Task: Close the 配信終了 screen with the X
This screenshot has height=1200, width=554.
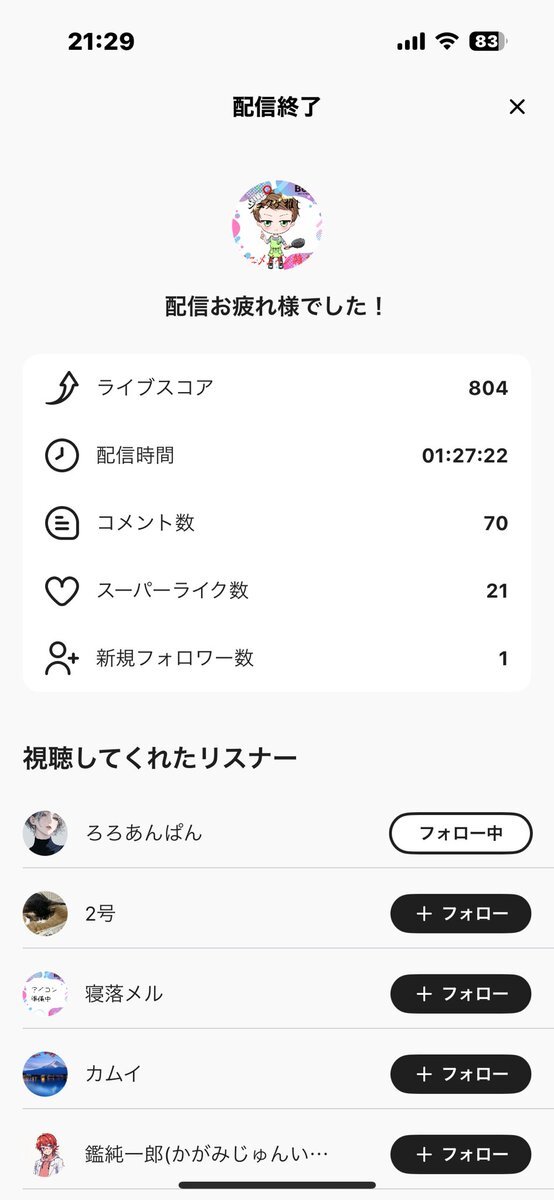Action: pyautogui.click(x=517, y=107)
